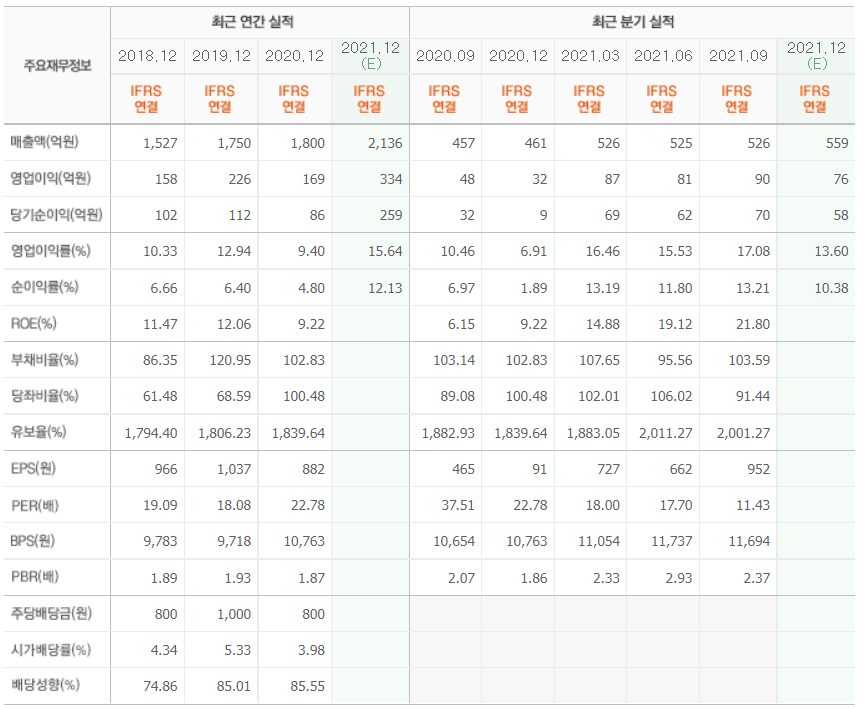Click the 2,011.27 reserve ratio value

click(665, 434)
